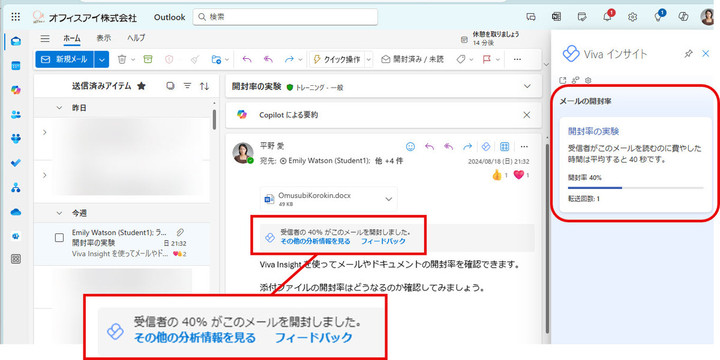Screen dimensions: 720x360
Task: Click in the 検索 search box
Action: point(285,17)
